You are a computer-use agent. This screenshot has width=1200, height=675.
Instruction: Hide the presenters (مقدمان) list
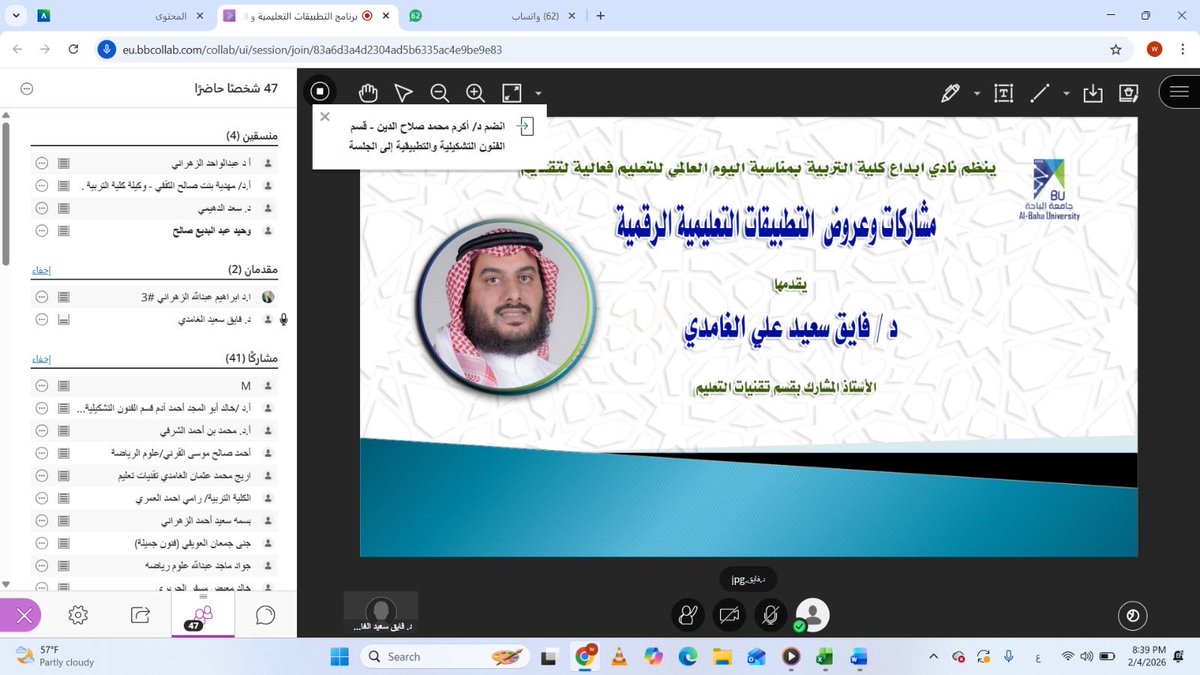40,270
